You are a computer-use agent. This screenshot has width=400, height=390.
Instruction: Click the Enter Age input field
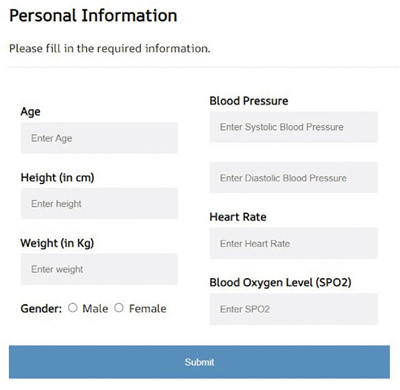(99, 138)
